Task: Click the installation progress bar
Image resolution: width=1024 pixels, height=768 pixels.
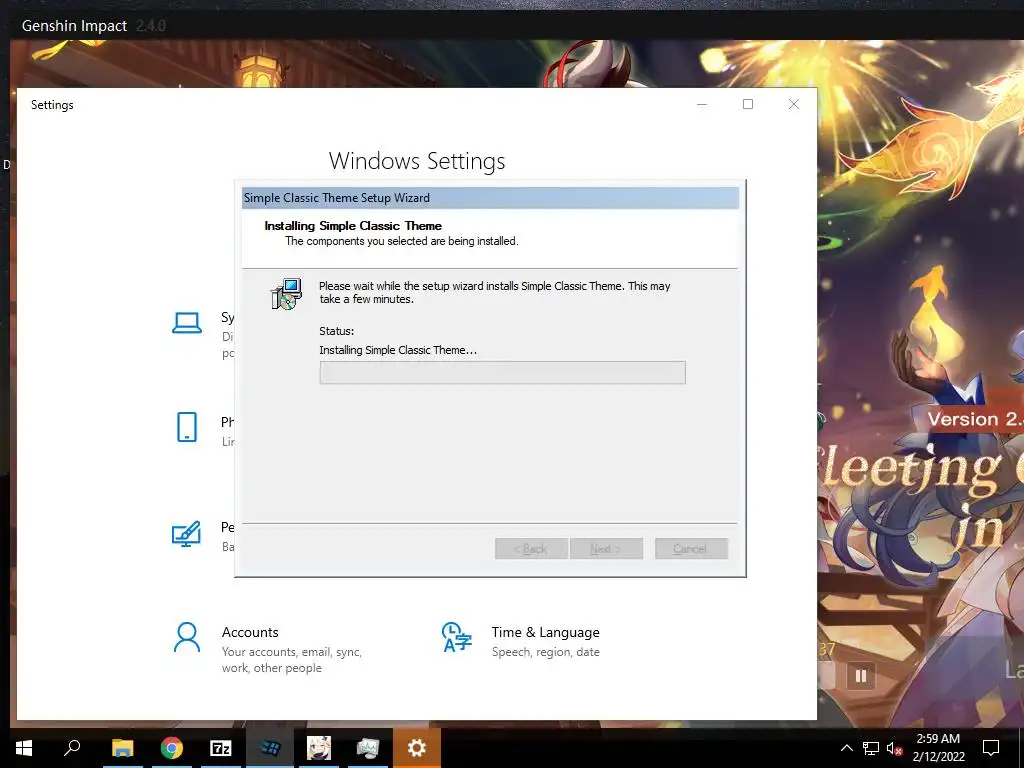Action: [502, 372]
